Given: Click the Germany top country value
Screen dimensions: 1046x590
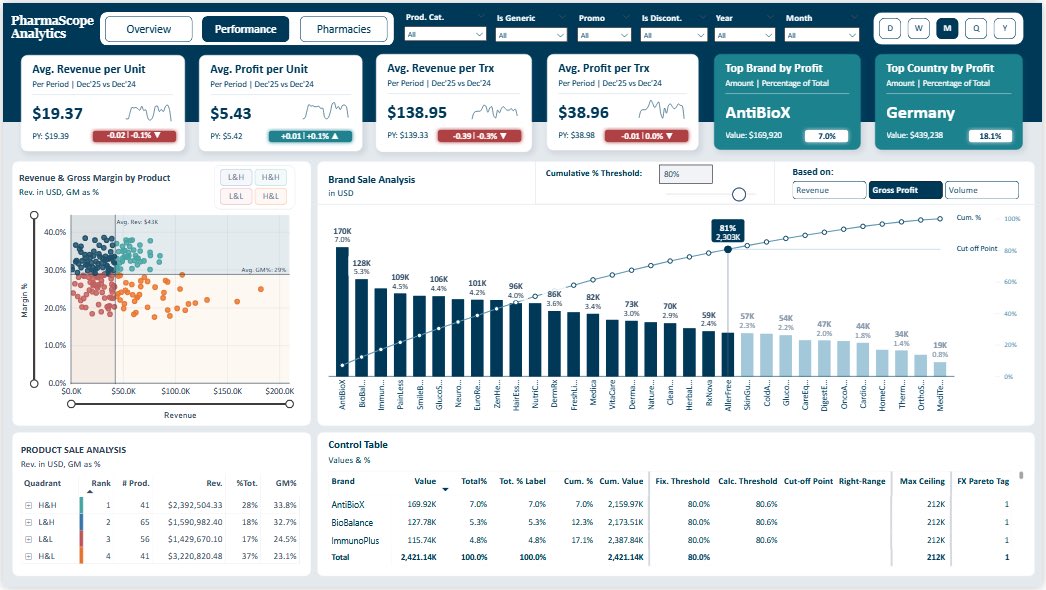Looking at the screenshot, I should click(920, 113).
